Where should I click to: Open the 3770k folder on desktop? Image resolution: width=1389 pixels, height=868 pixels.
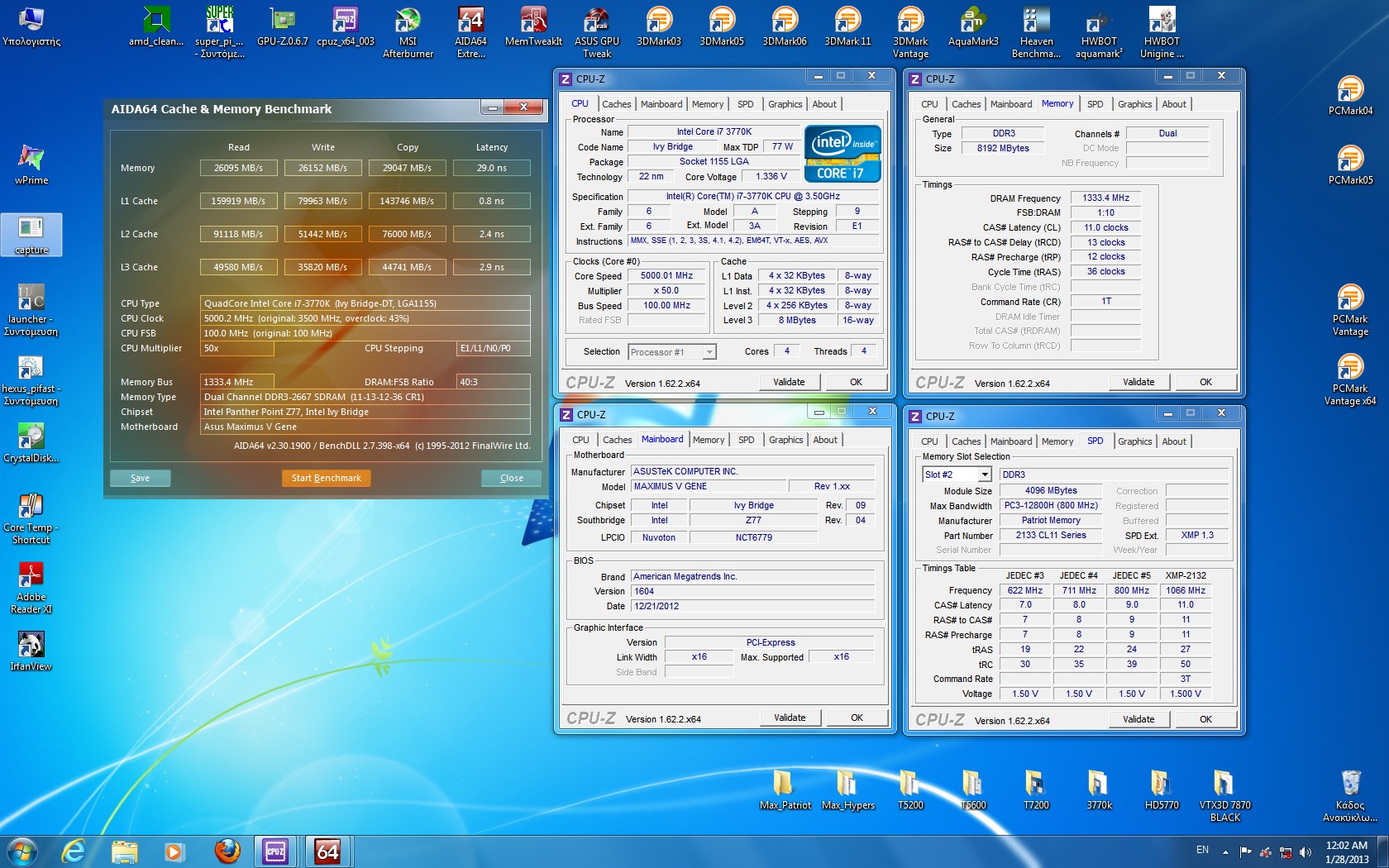(x=1099, y=789)
